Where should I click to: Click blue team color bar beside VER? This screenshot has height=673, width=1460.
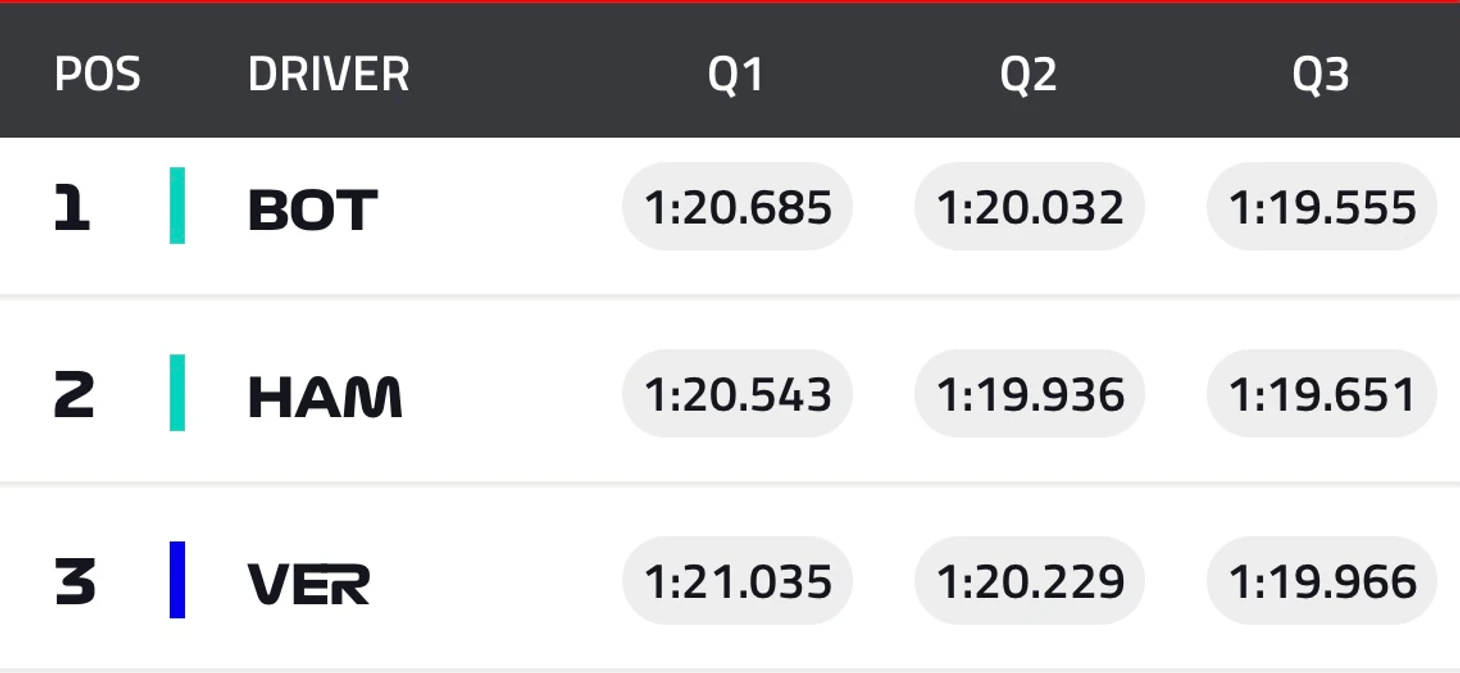click(177, 580)
